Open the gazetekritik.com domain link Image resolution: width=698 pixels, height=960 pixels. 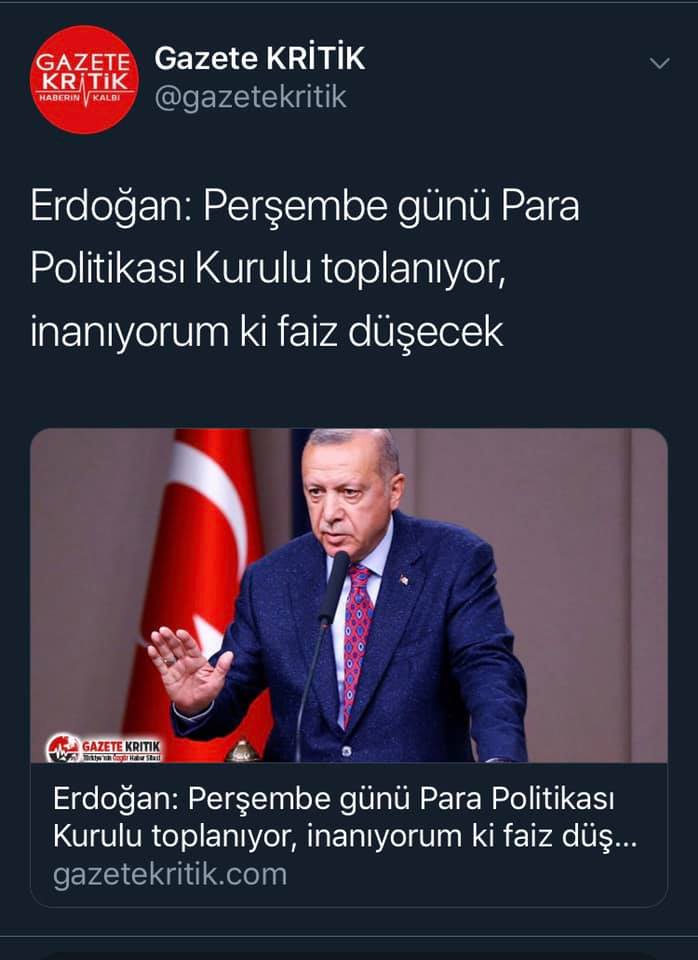point(170,874)
